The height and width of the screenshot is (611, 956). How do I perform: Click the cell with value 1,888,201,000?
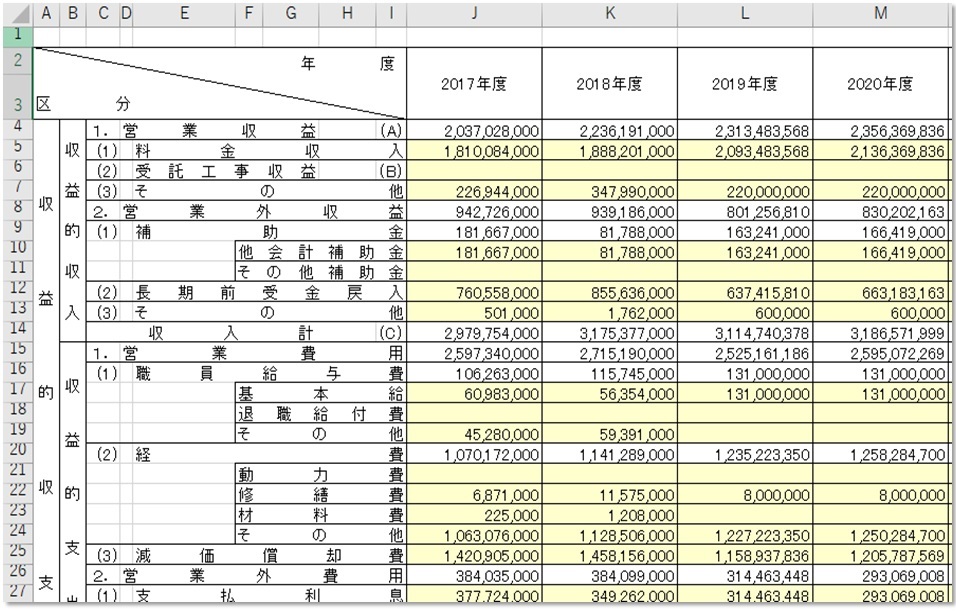[x=610, y=151]
